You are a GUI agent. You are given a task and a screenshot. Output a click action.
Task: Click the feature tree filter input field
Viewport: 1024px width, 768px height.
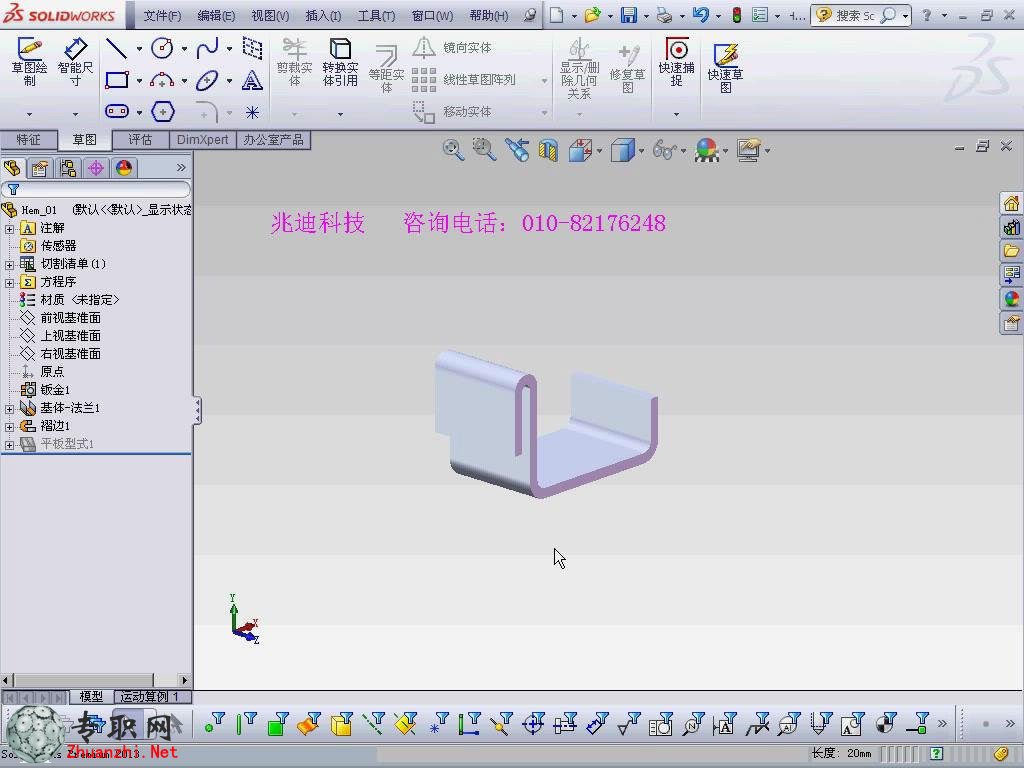click(96, 189)
